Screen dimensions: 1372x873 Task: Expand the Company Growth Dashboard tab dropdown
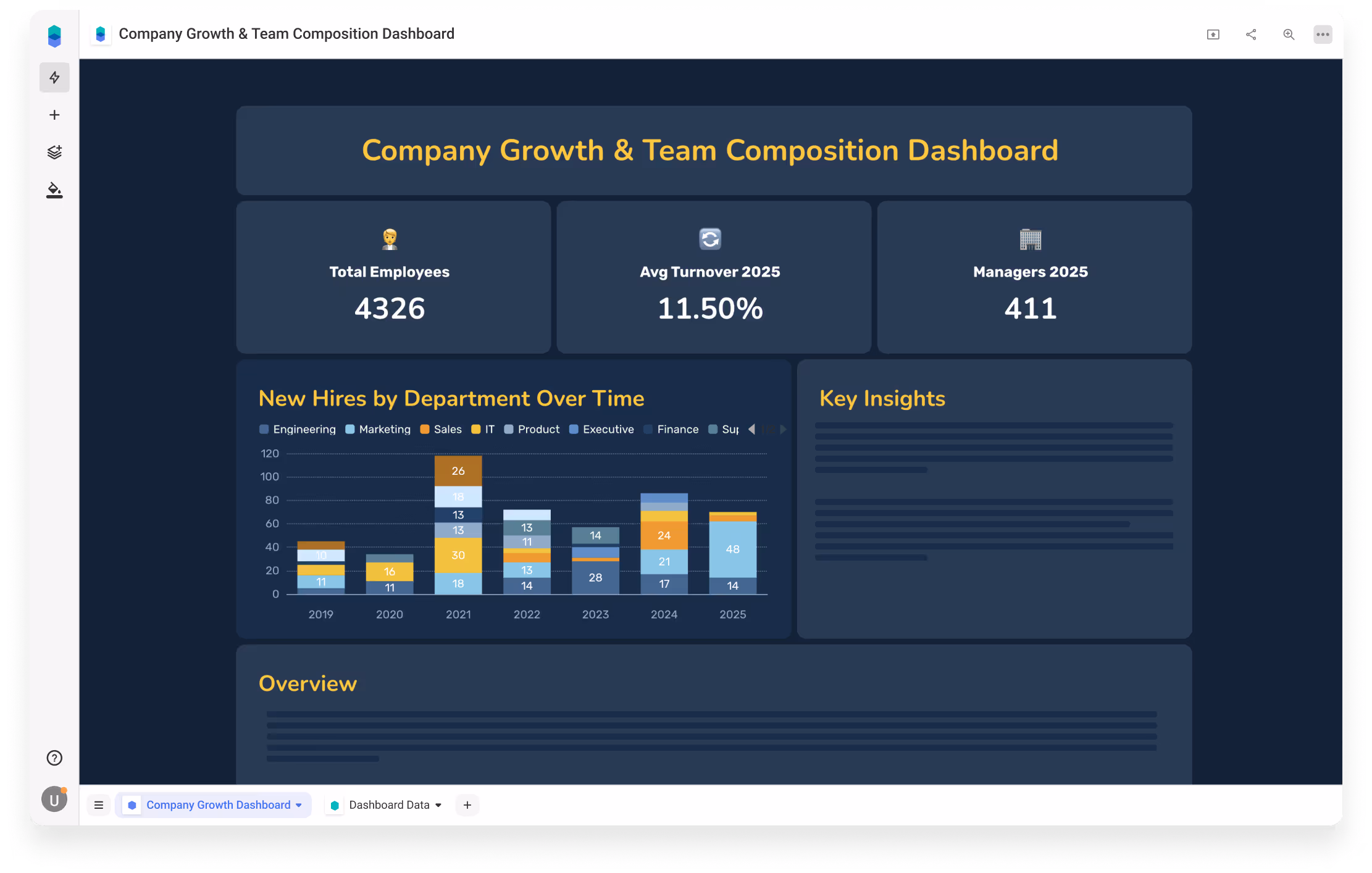[299, 805]
